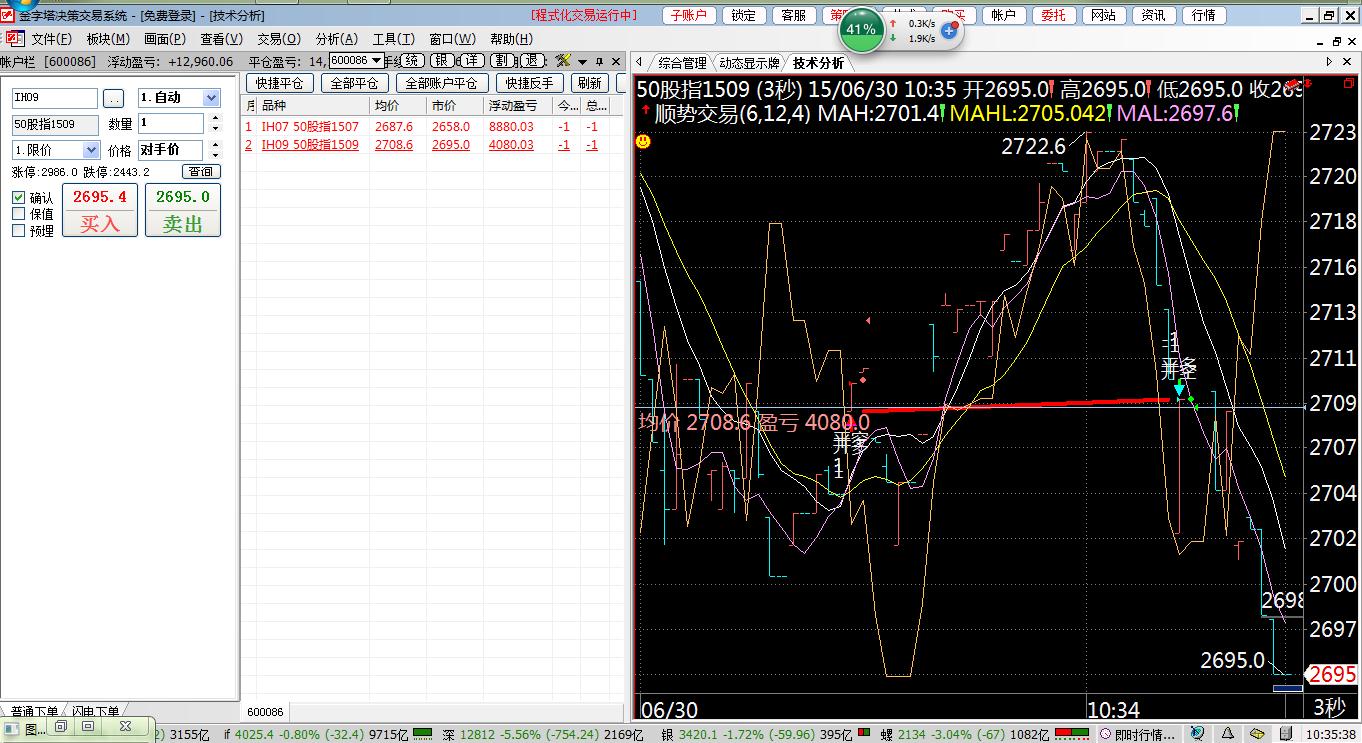Click the 快捷平仓 button

click(279, 83)
